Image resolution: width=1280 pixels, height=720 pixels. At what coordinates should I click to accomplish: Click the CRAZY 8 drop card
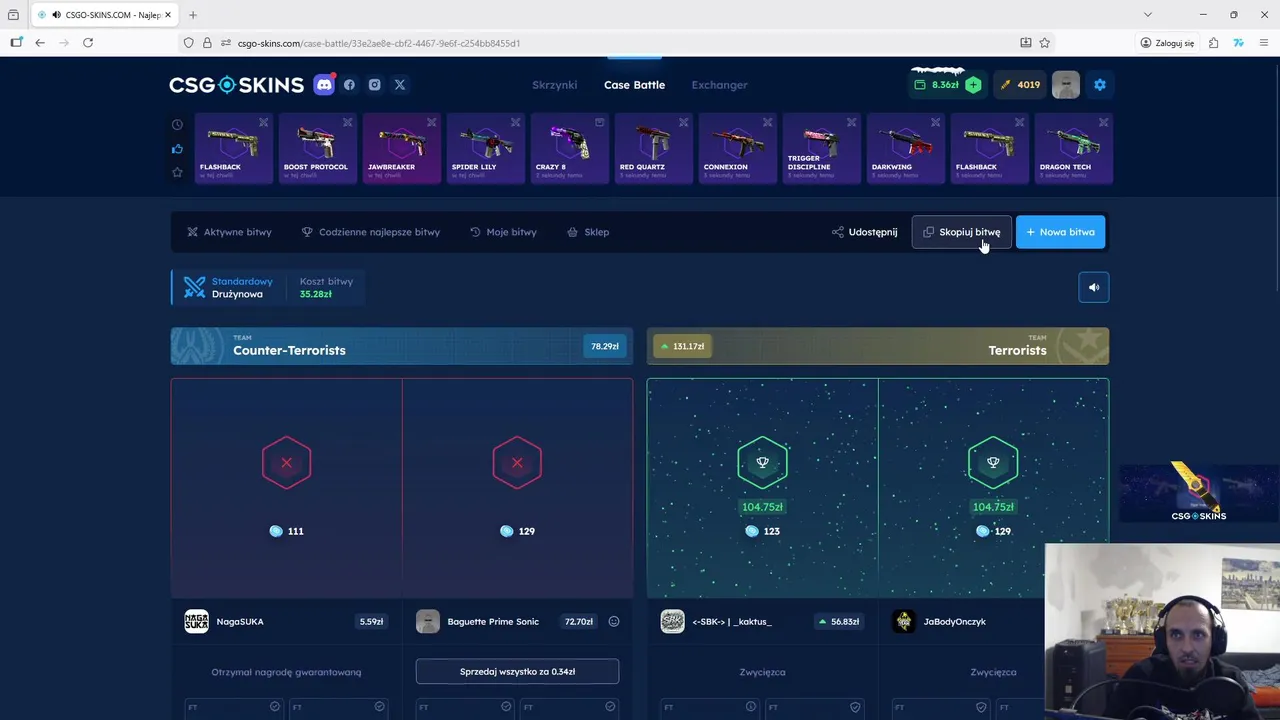click(x=569, y=149)
